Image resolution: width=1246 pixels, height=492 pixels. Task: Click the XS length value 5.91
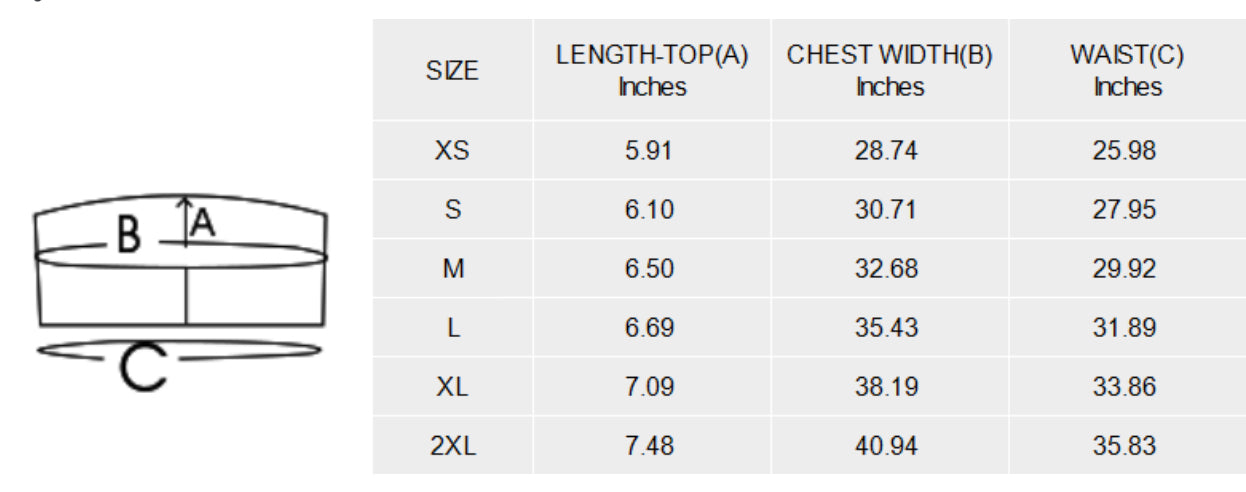click(650, 151)
